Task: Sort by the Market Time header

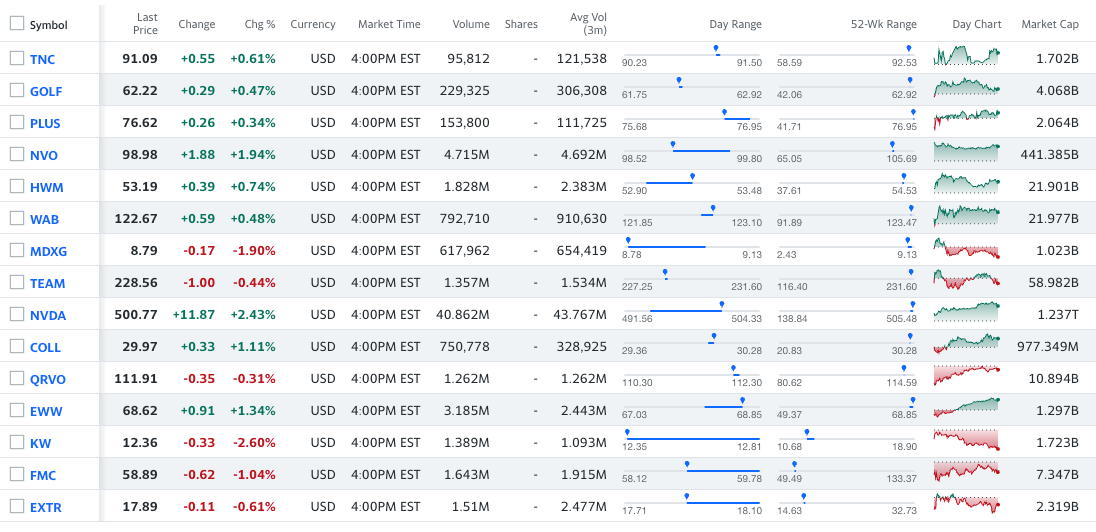Action: (389, 24)
